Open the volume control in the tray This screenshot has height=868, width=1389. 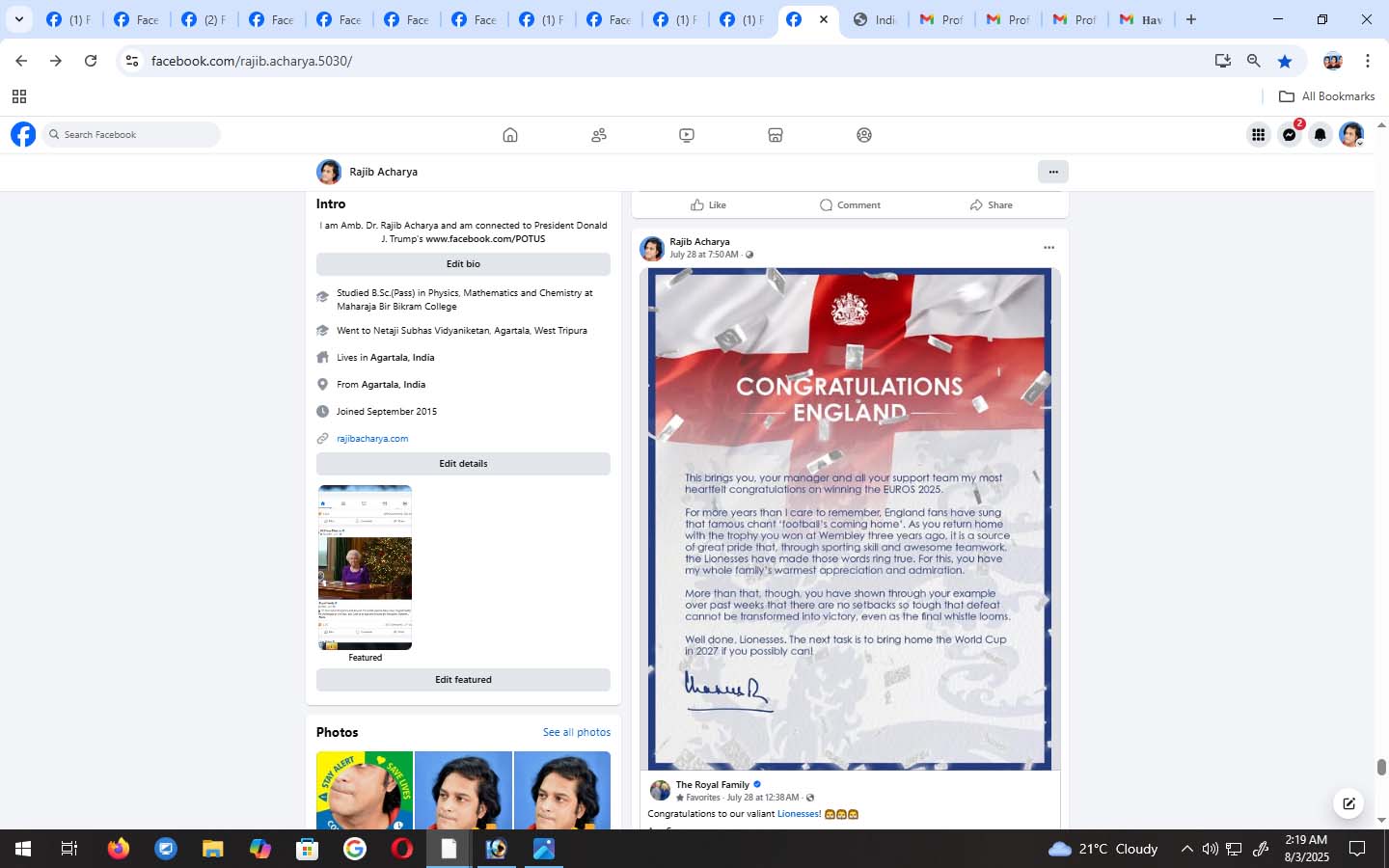pos(1211,849)
